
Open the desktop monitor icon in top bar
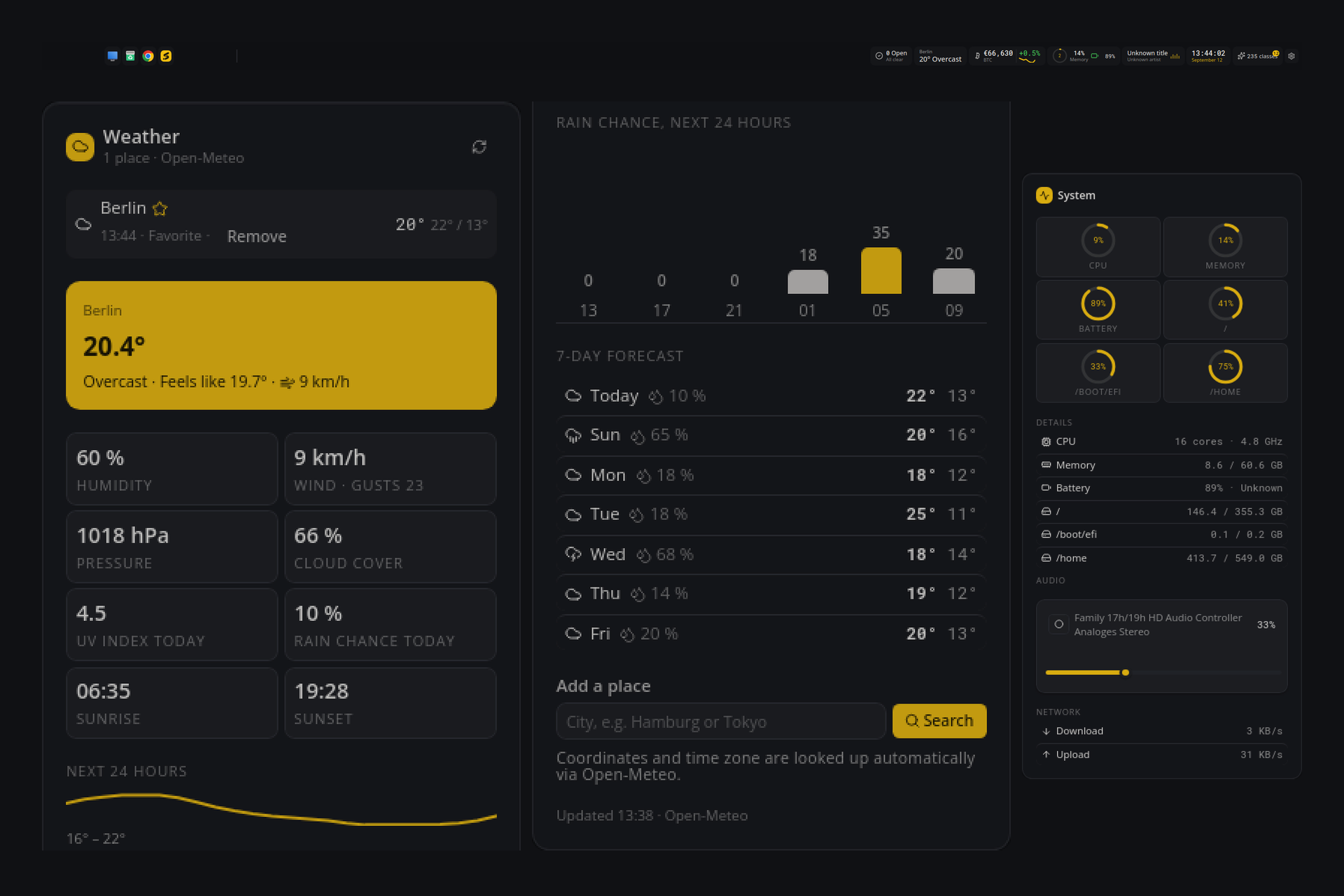[112, 56]
